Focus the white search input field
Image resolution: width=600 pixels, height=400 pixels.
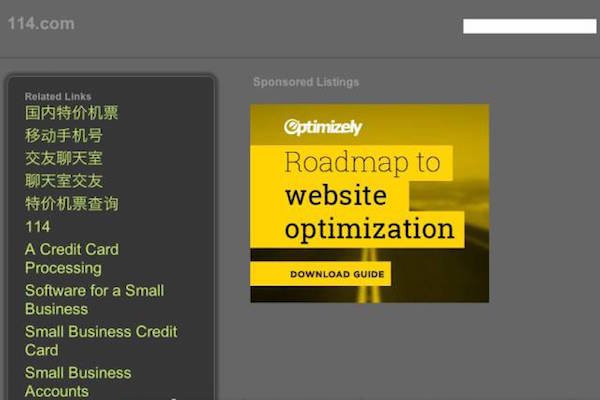[530, 26]
